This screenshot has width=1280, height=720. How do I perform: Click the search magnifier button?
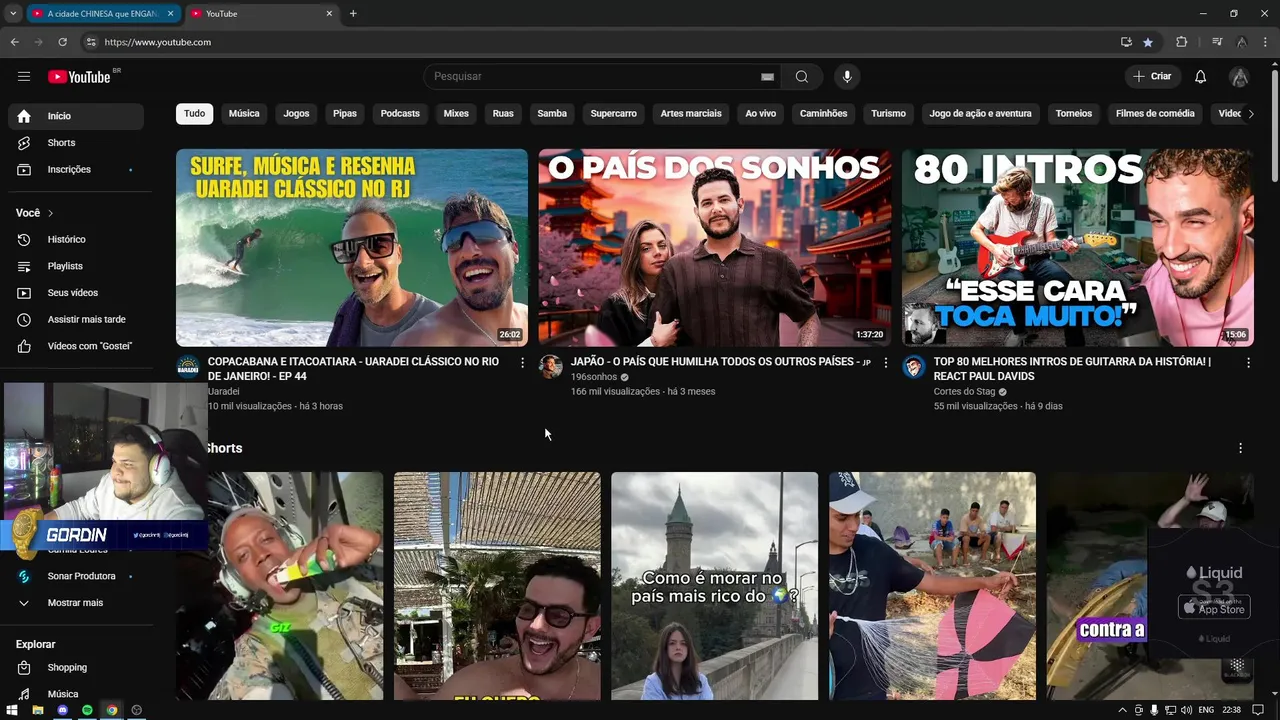click(x=802, y=77)
